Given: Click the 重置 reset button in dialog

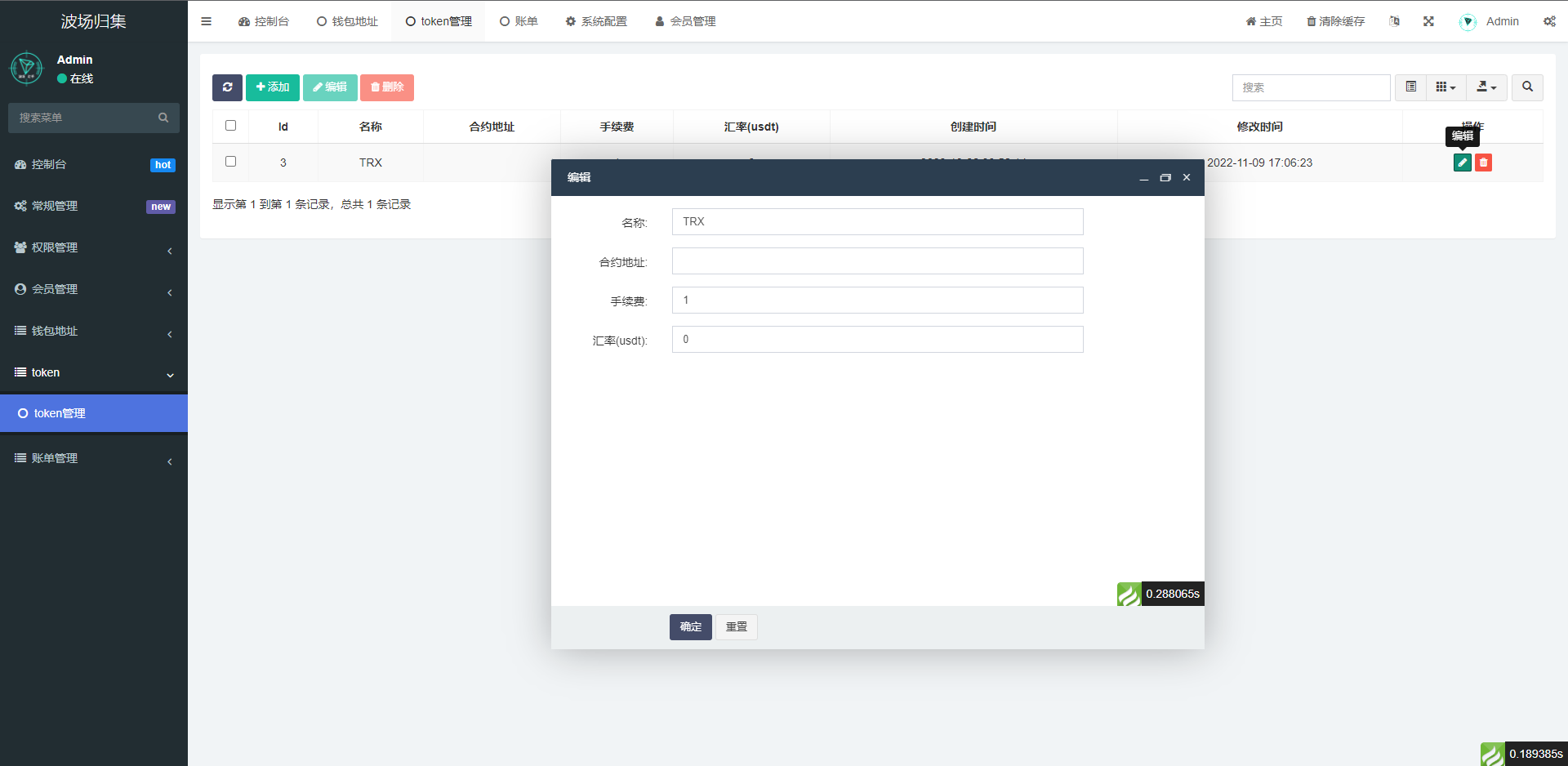Looking at the screenshot, I should 737,626.
